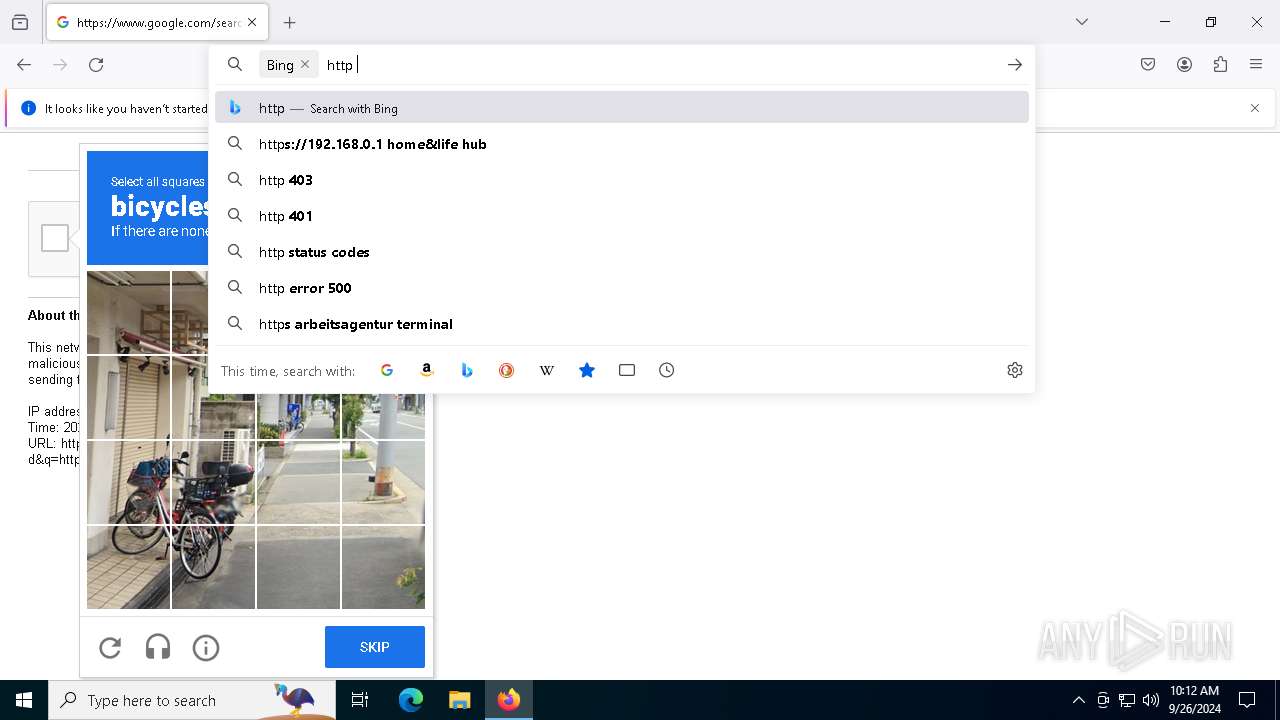Search this time with Wikipedia
This screenshot has height=720, width=1280.
click(547, 370)
